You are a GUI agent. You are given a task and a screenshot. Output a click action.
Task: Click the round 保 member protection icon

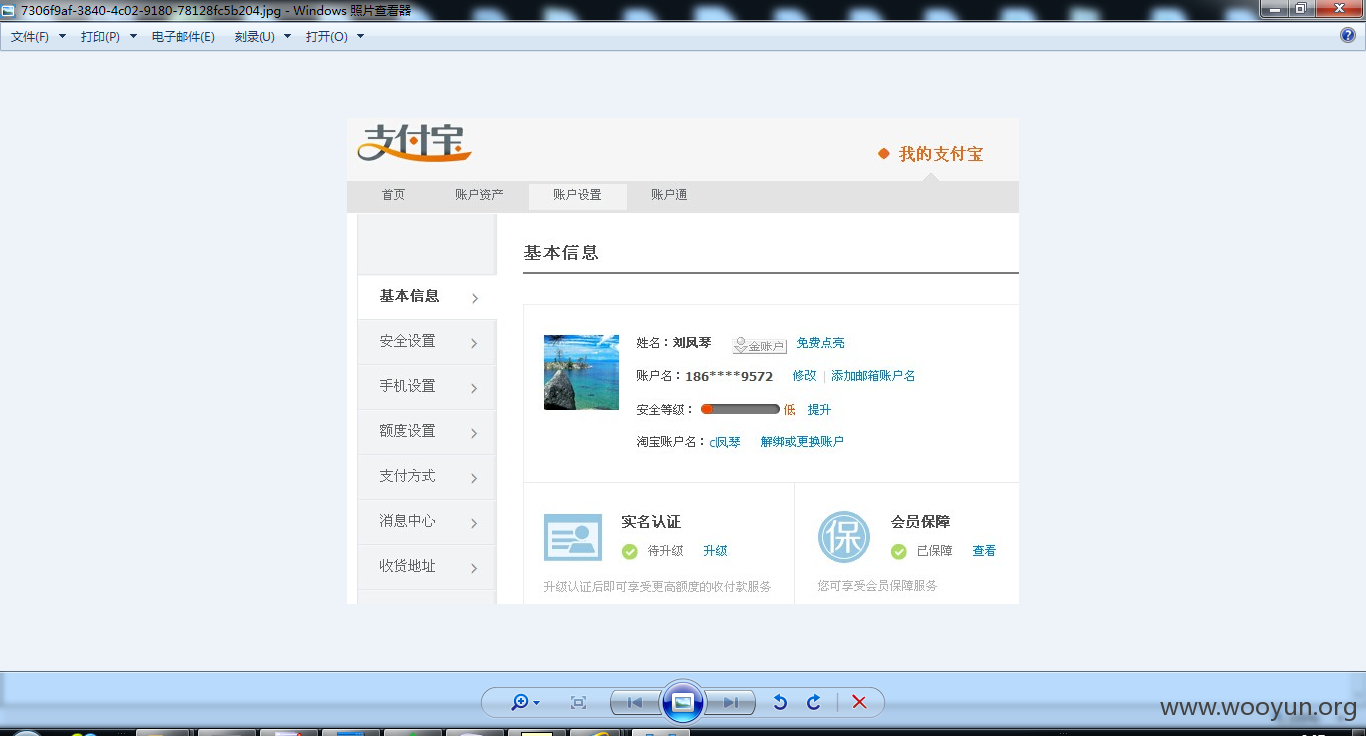(x=844, y=537)
